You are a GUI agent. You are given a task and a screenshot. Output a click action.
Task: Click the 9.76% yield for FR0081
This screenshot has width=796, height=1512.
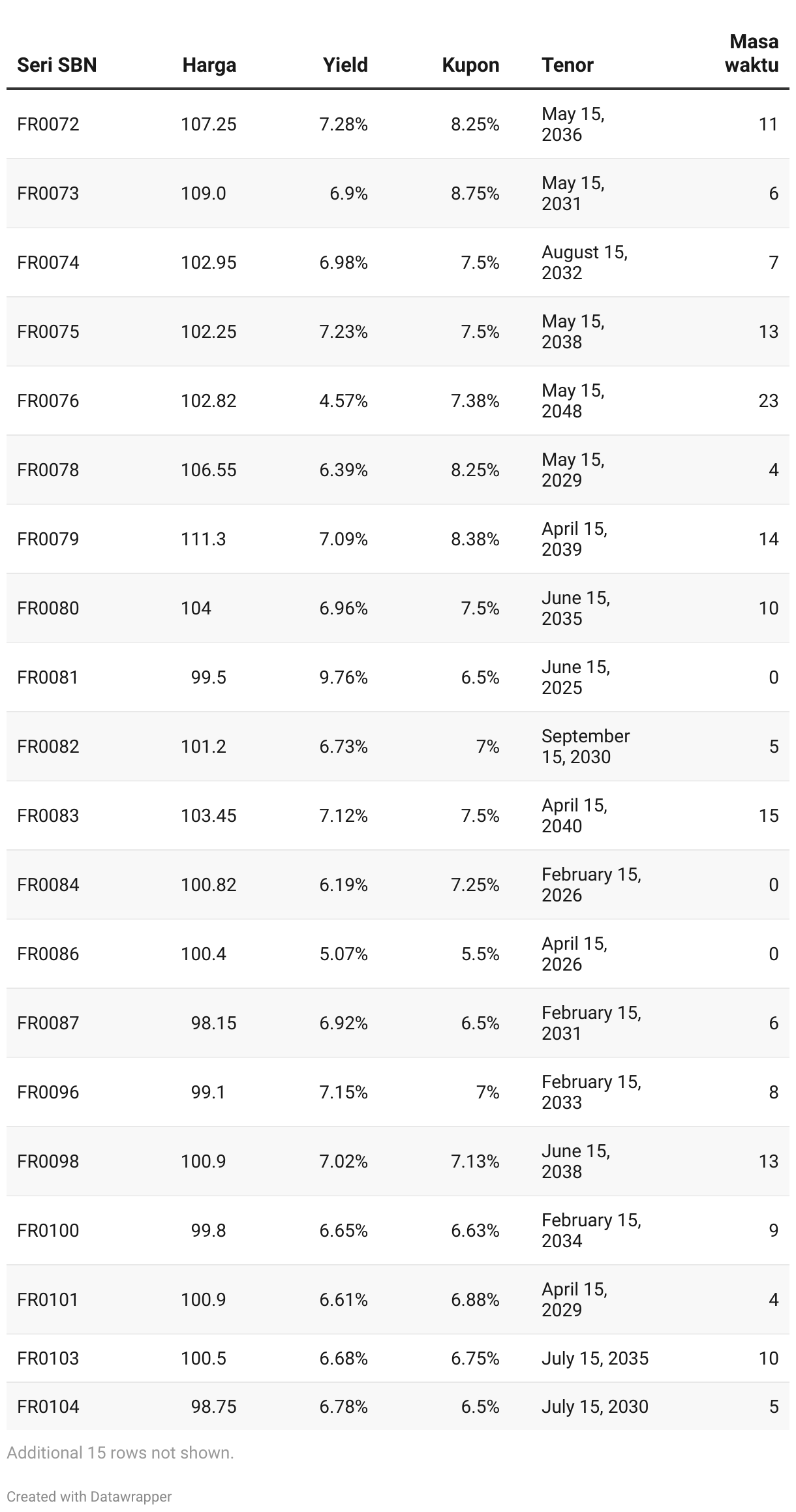tap(344, 677)
